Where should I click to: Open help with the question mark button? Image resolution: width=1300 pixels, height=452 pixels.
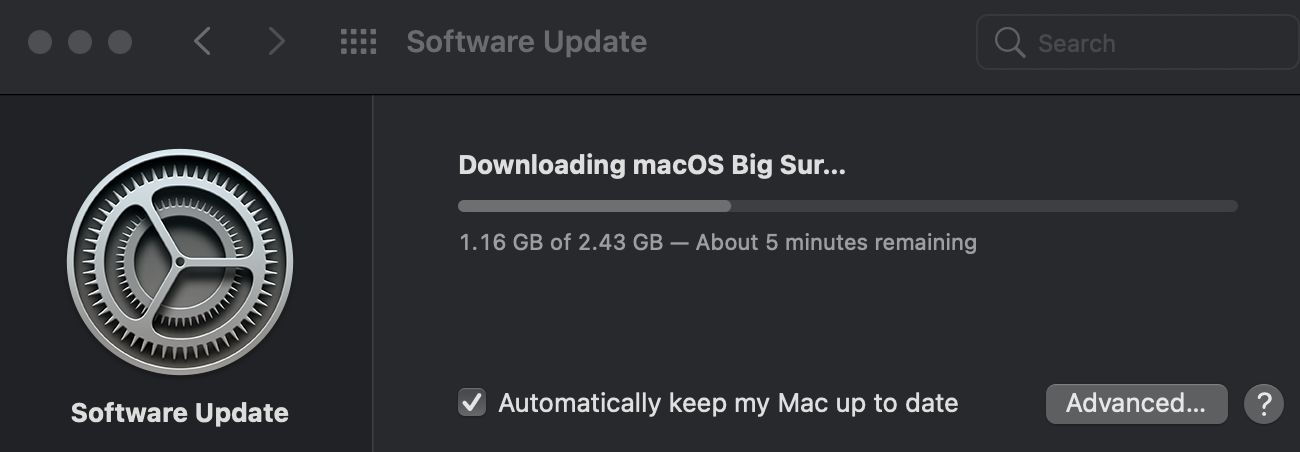[1264, 404]
